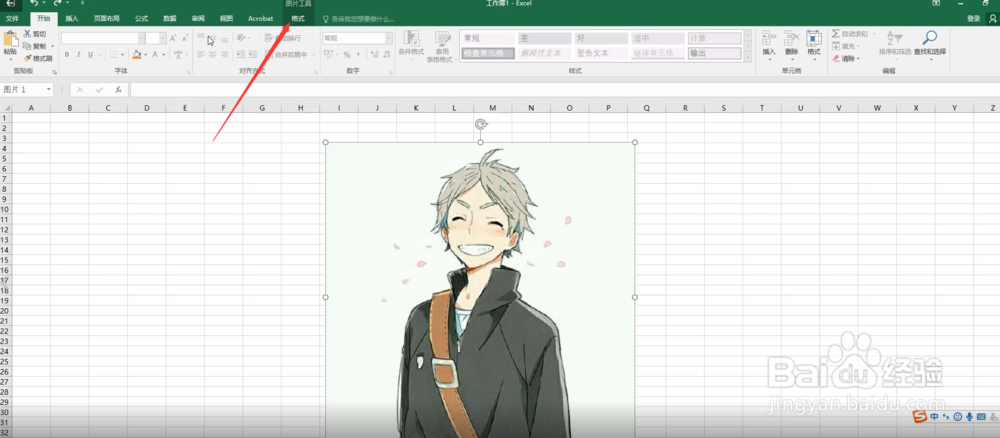
Task: Toggle center text alignment
Action: pyautogui.click(x=212, y=55)
